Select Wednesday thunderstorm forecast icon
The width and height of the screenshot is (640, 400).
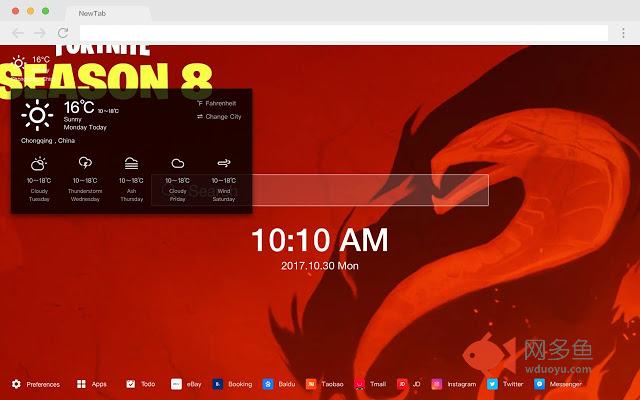[85, 163]
